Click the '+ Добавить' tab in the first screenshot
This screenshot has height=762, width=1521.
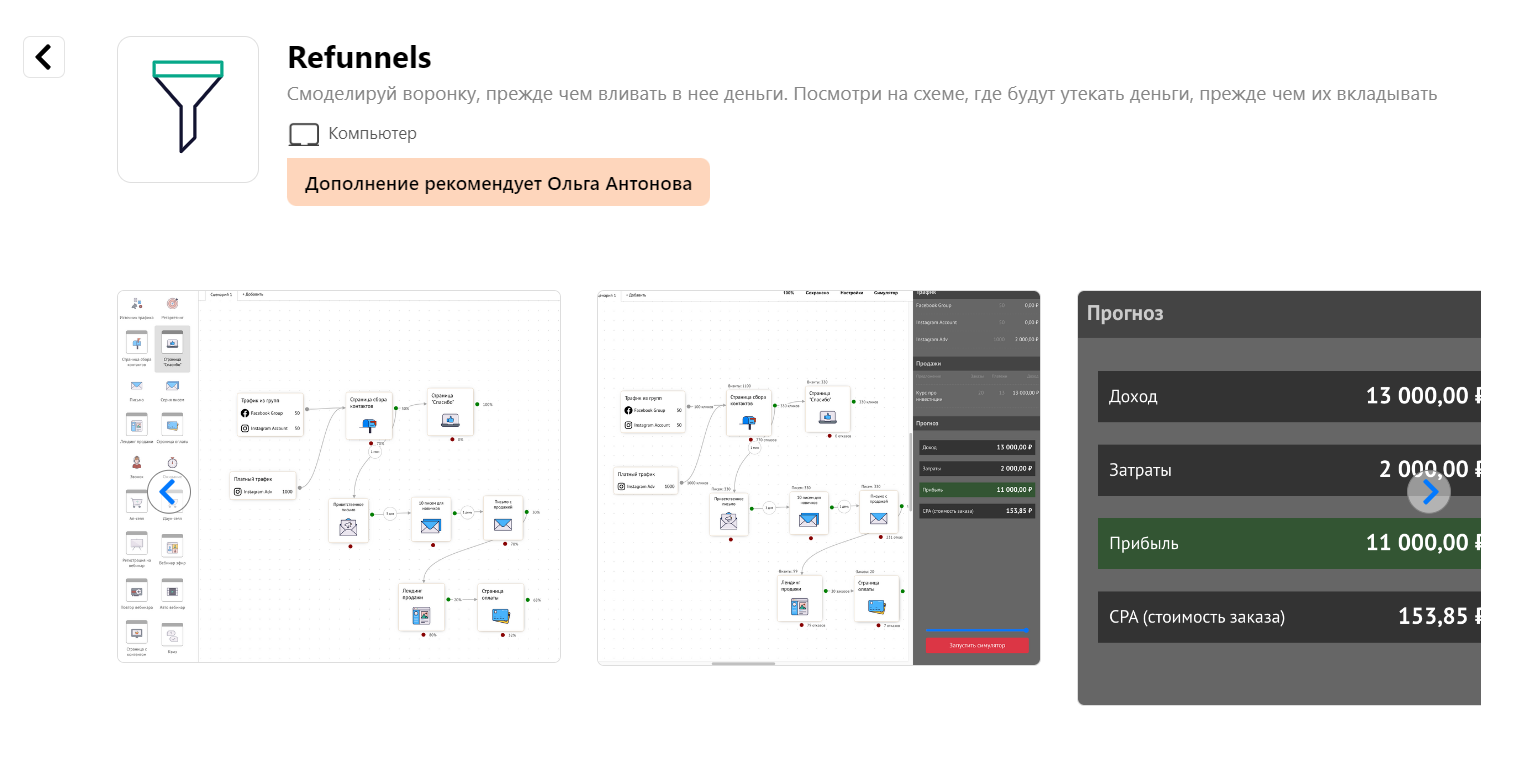point(254,295)
